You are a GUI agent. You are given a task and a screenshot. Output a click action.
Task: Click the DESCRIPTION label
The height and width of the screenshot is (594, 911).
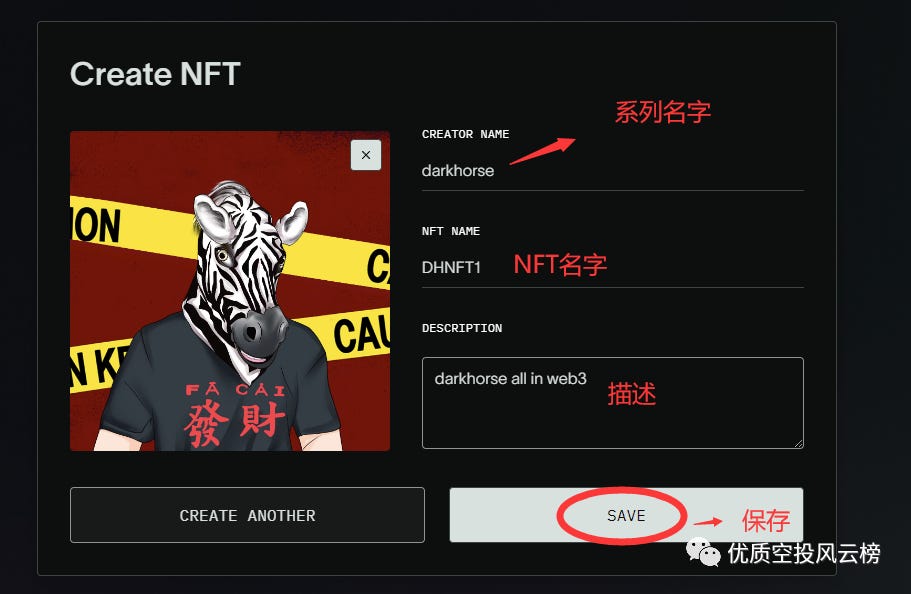tap(462, 328)
